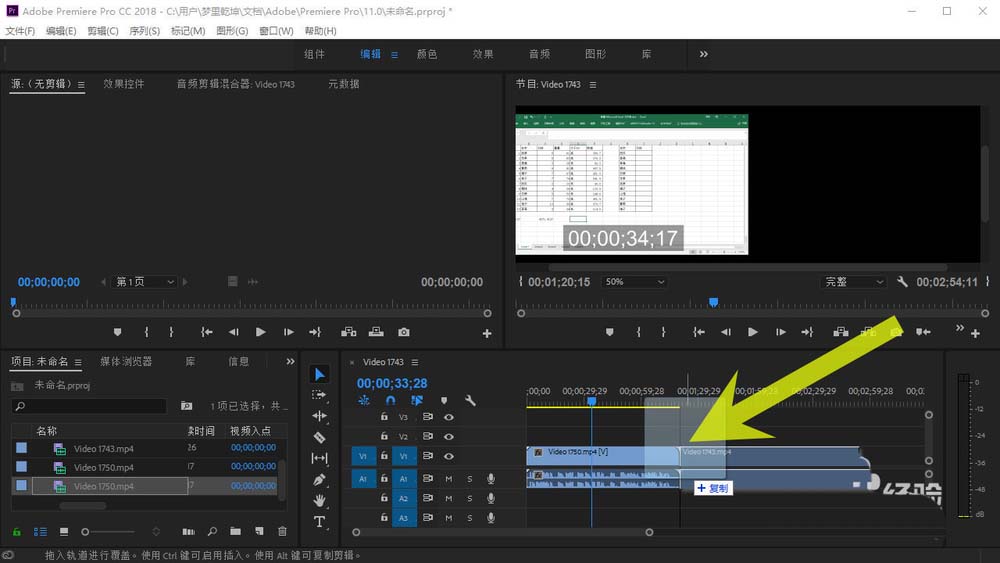Open playback resolution 完整 dropdown

pyautogui.click(x=854, y=281)
